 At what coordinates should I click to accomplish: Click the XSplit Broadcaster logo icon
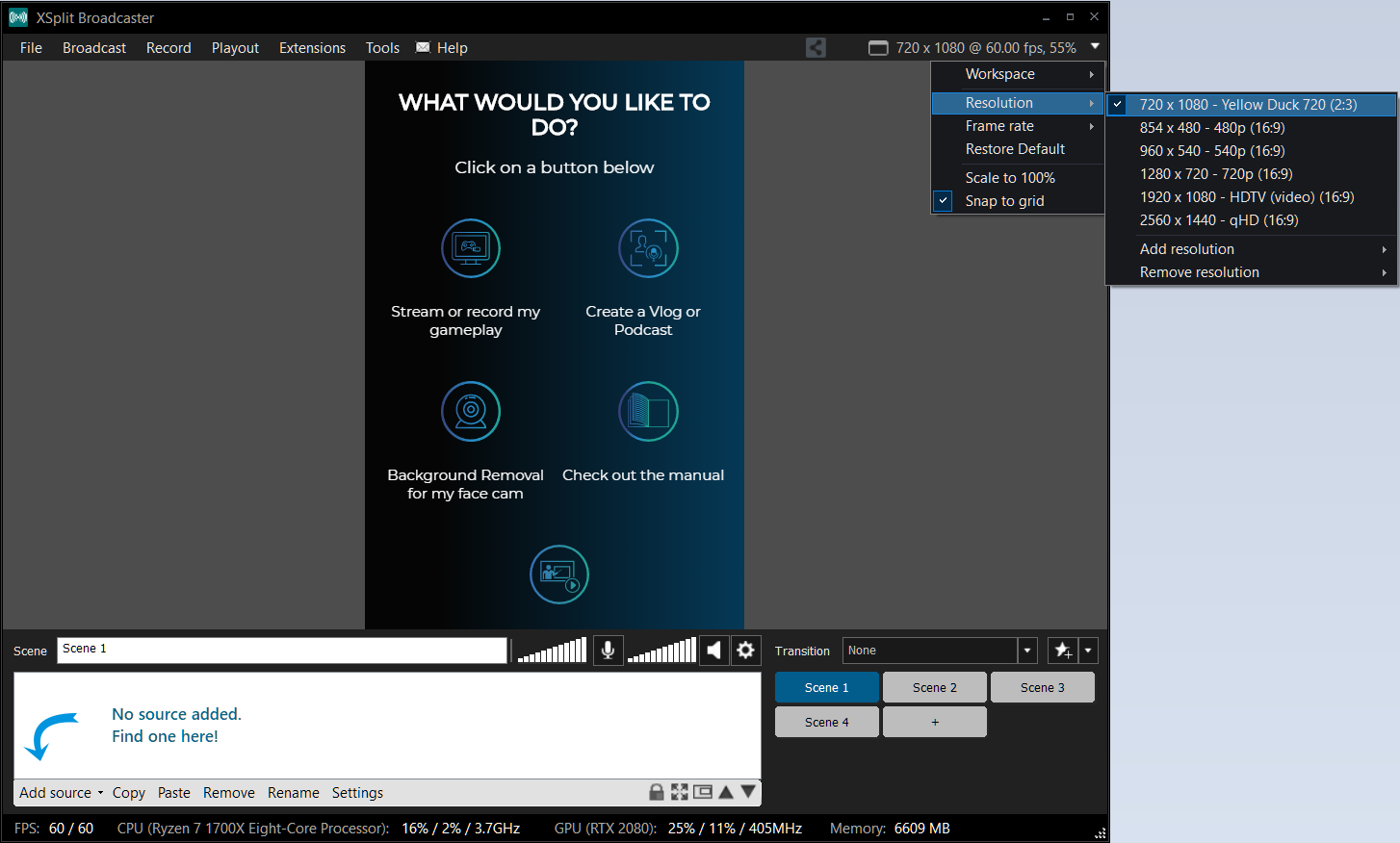pos(17,17)
